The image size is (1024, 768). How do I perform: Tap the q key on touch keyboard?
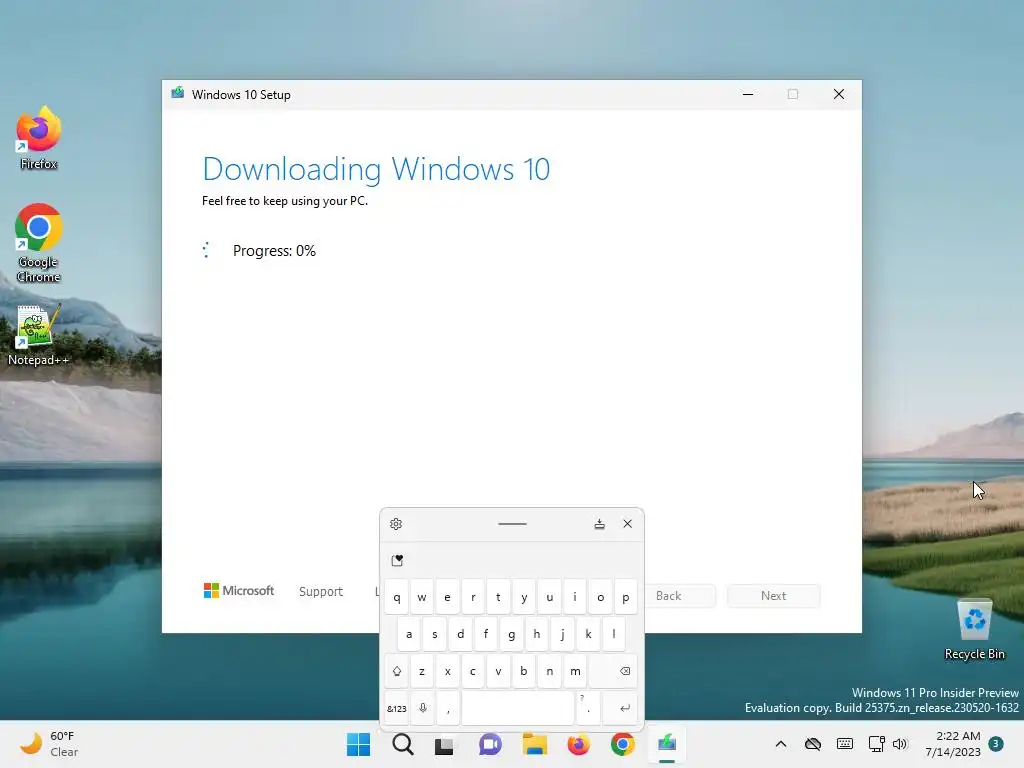396,597
